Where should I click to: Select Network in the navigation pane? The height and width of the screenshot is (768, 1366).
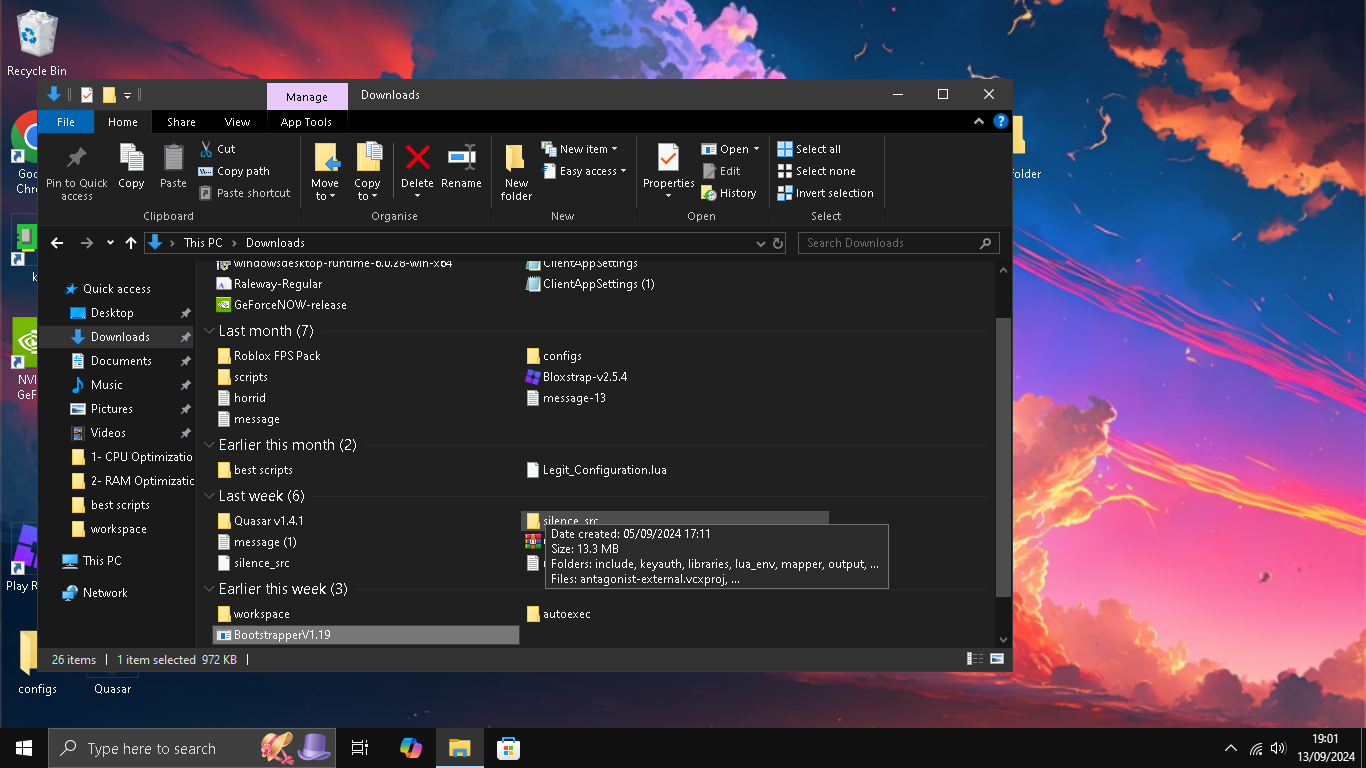click(105, 593)
